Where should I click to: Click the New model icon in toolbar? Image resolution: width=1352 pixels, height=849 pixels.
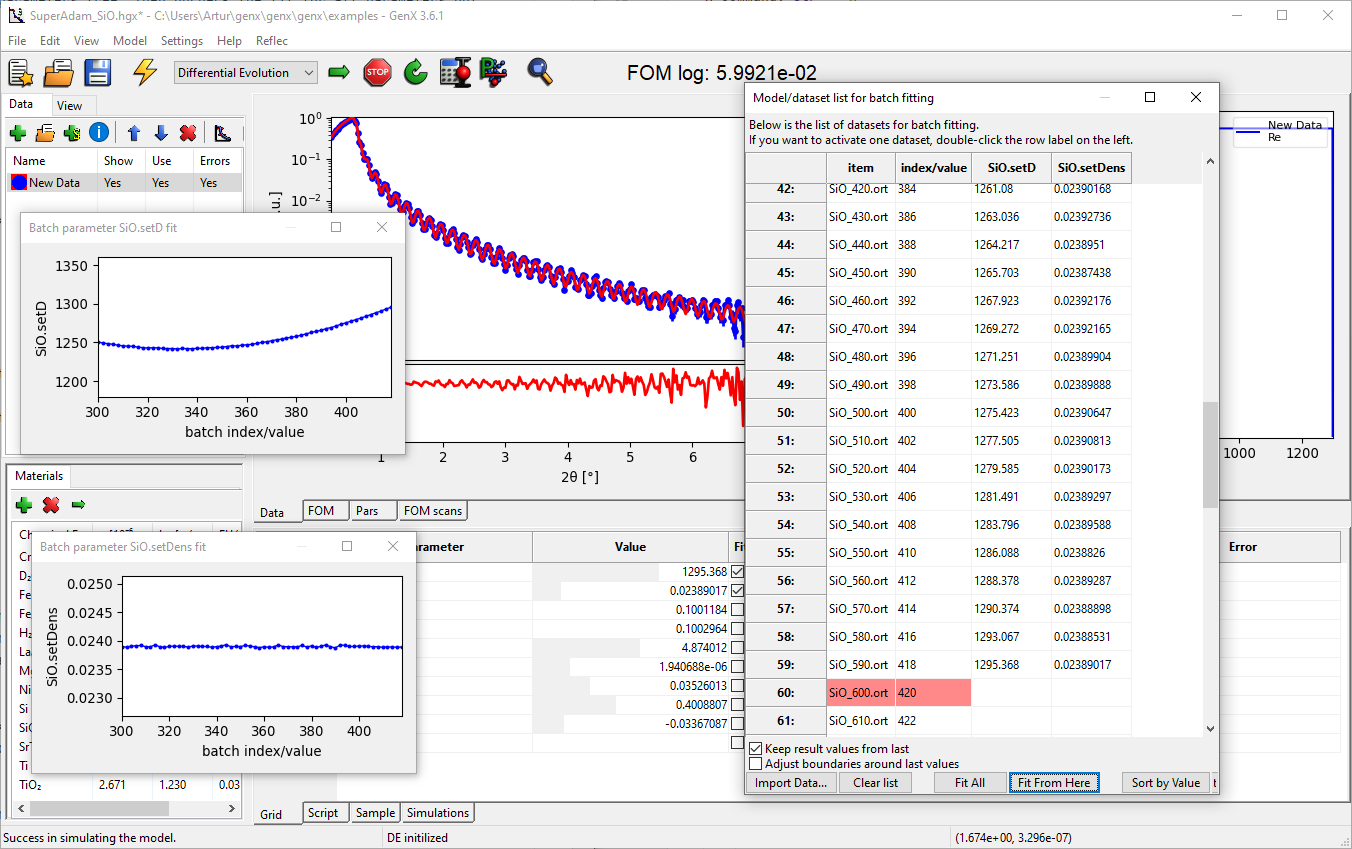[x=21, y=72]
